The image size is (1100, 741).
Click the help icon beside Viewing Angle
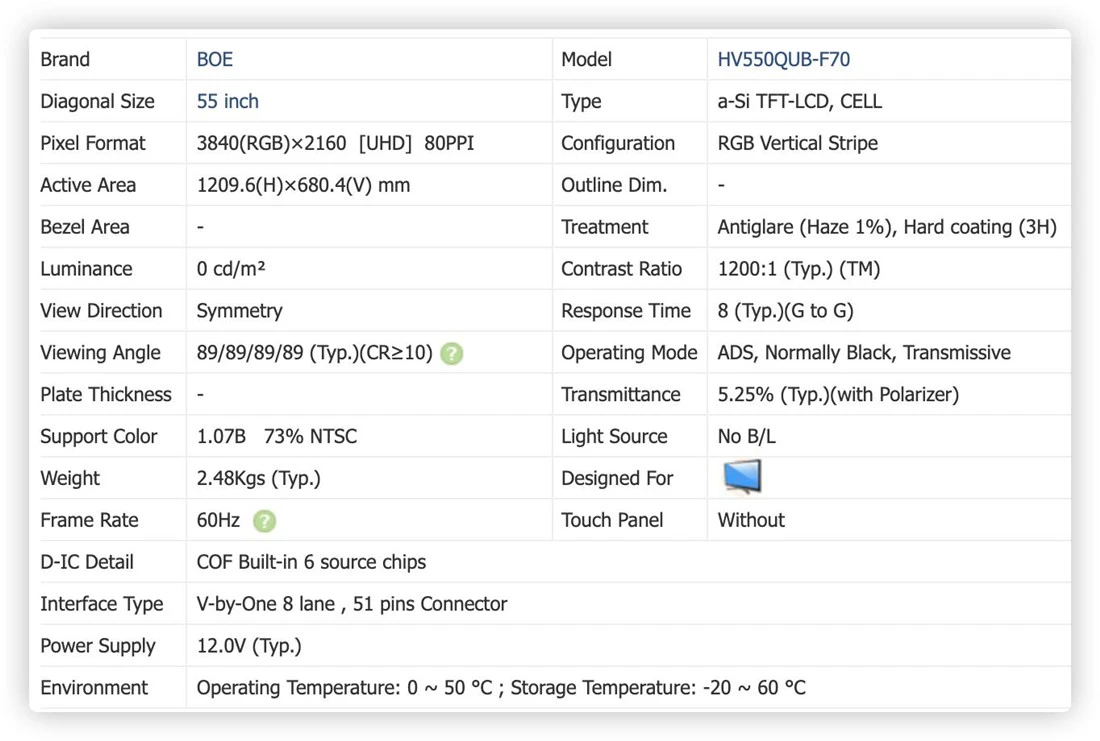pyautogui.click(x=451, y=353)
